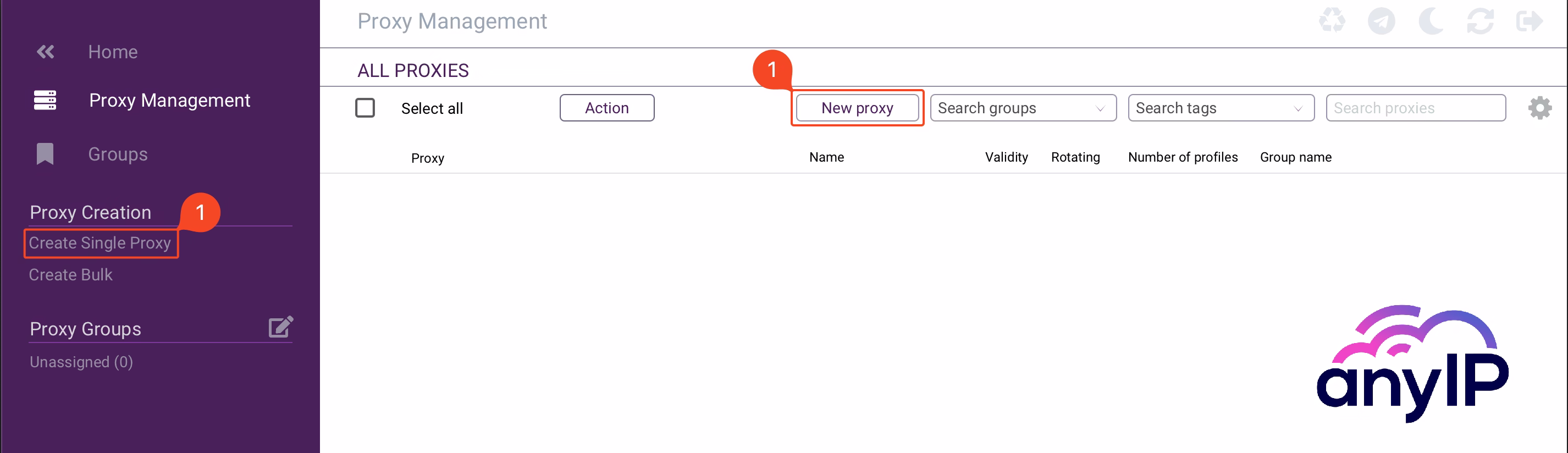Toggle selection of all proxies
Image resolution: width=1568 pixels, height=453 pixels.
coord(365,107)
